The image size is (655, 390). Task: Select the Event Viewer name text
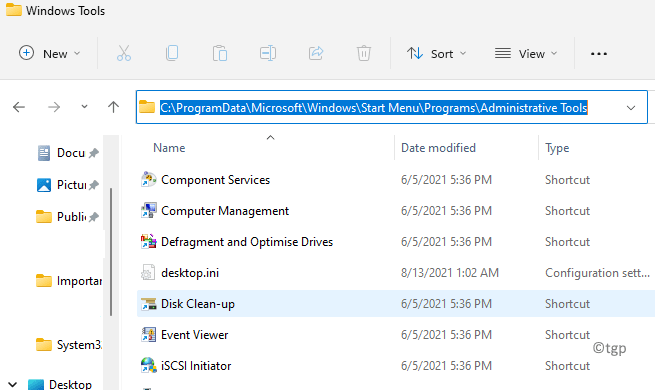[x=195, y=334]
